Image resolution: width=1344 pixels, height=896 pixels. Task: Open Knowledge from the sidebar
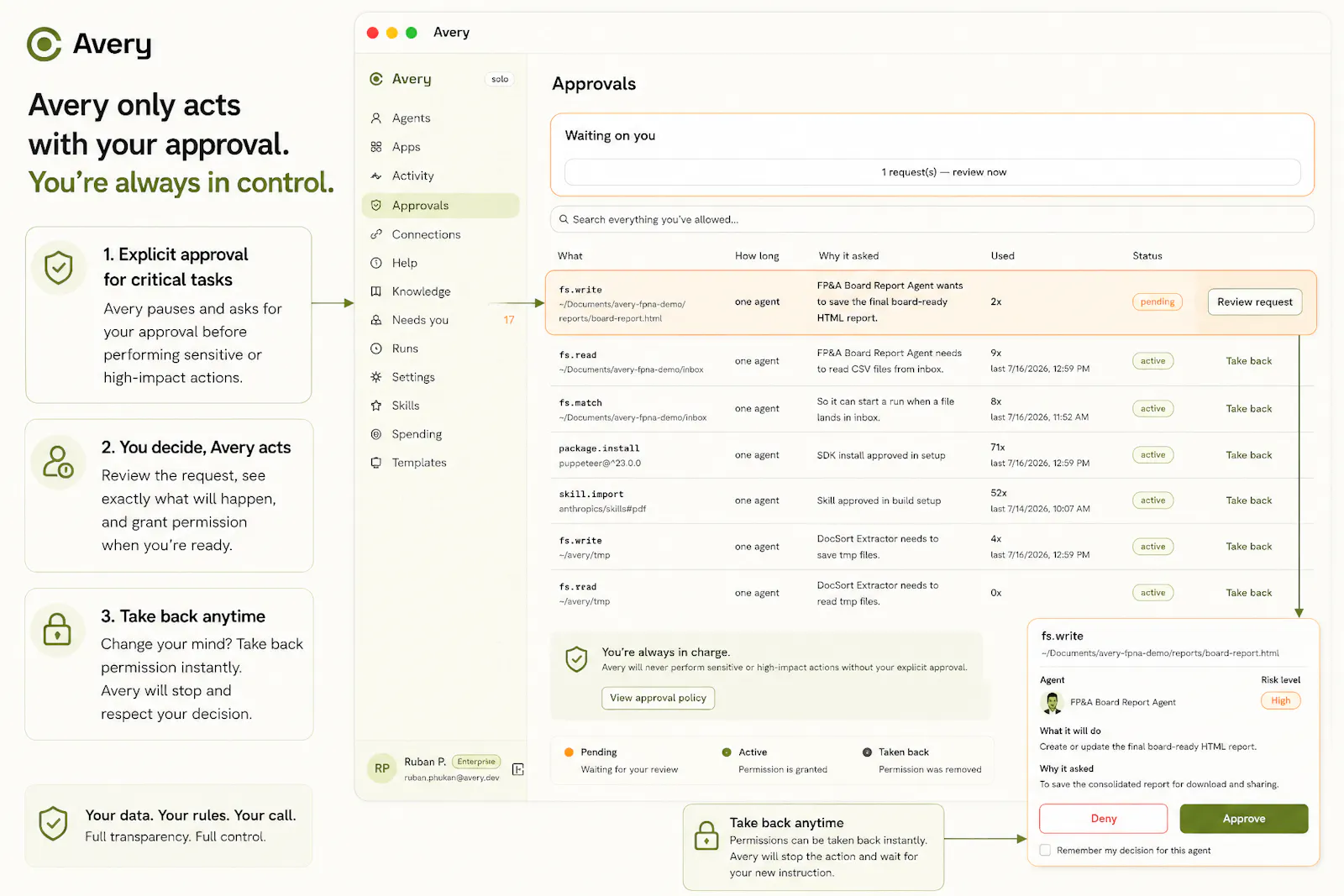[x=422, y=291]
